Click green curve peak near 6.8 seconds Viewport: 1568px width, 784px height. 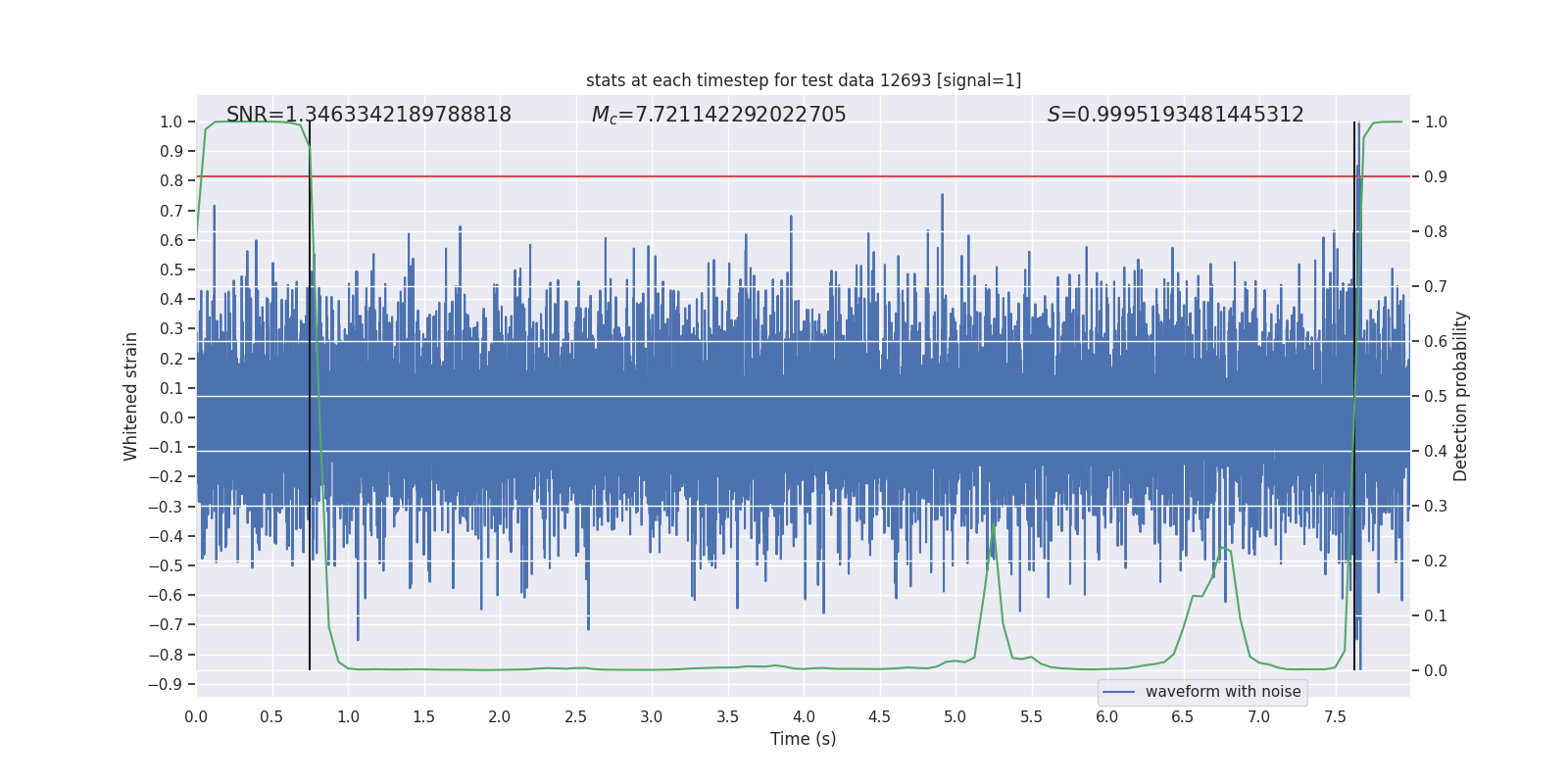point(1222,551)
